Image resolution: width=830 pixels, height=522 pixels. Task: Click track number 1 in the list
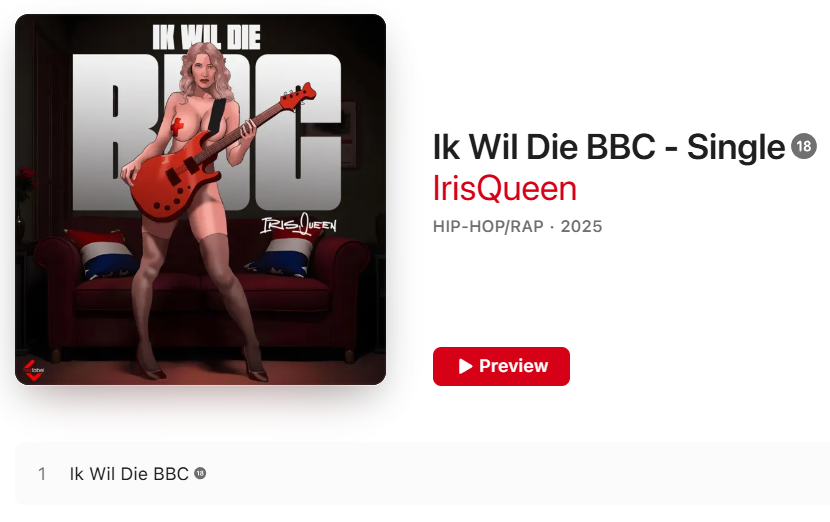(x=42, y=474)
